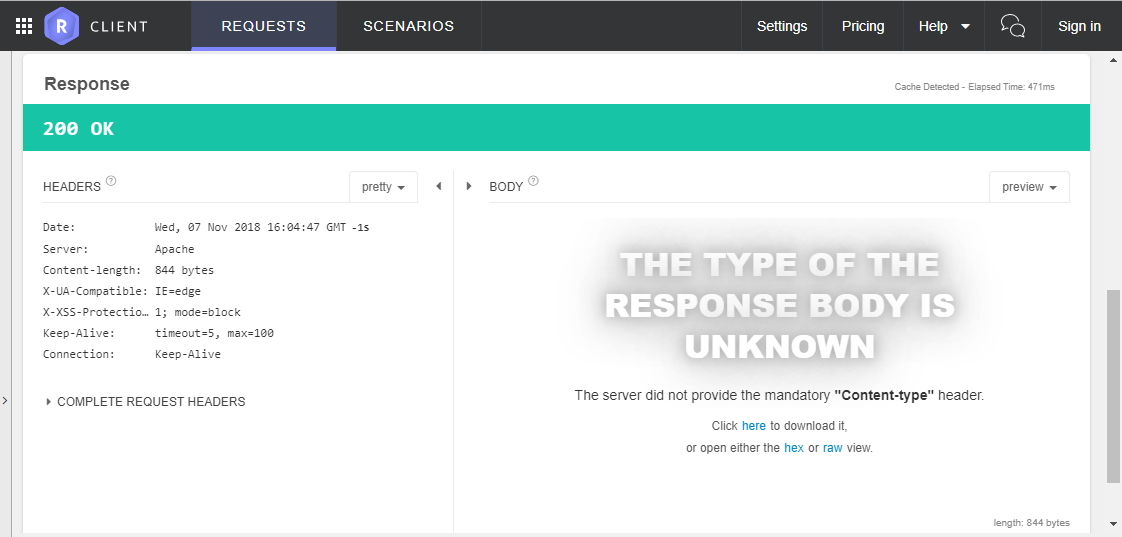Open the 'hex' view link
Viewport: 1122px width, 537px height.
[x=793, y=448]
